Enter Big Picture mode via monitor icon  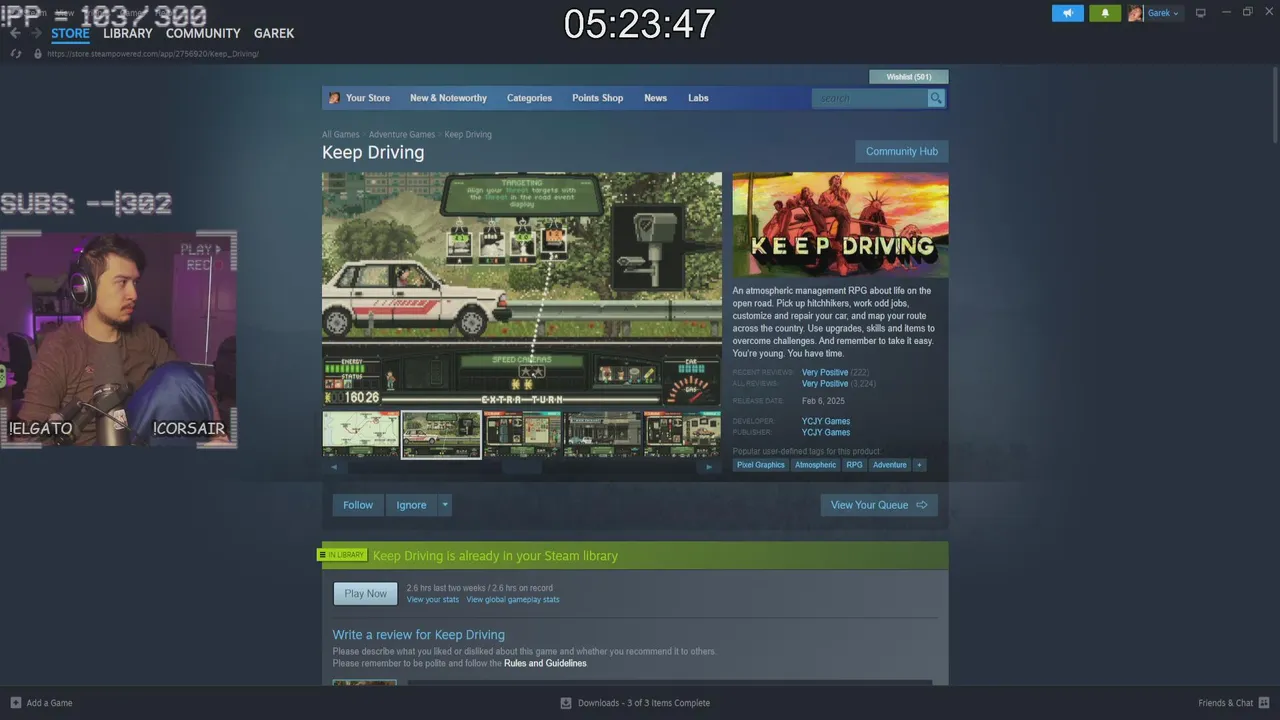click(x=1201, y=13)
